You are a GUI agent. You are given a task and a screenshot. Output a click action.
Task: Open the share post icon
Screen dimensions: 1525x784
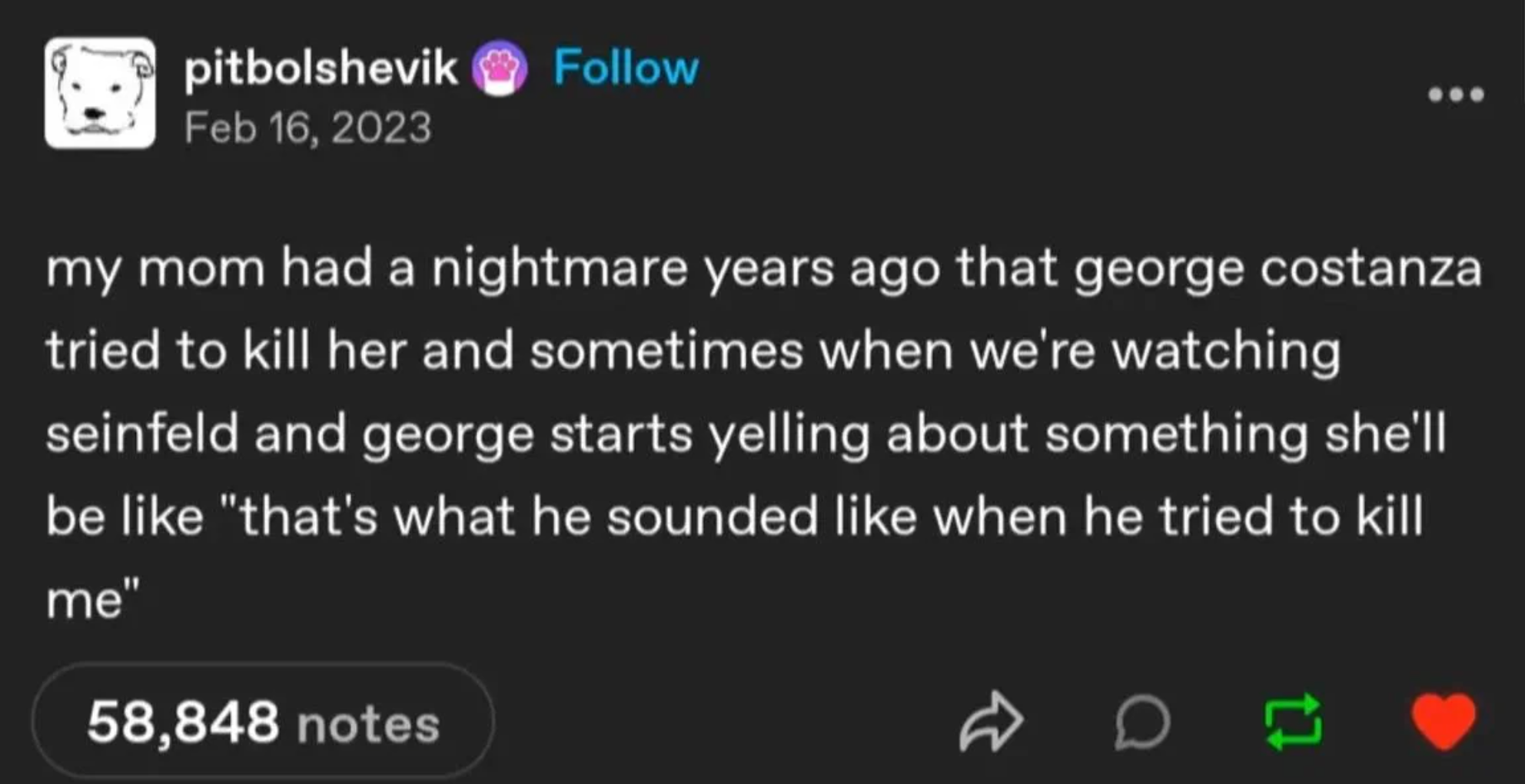coord(992,721)
